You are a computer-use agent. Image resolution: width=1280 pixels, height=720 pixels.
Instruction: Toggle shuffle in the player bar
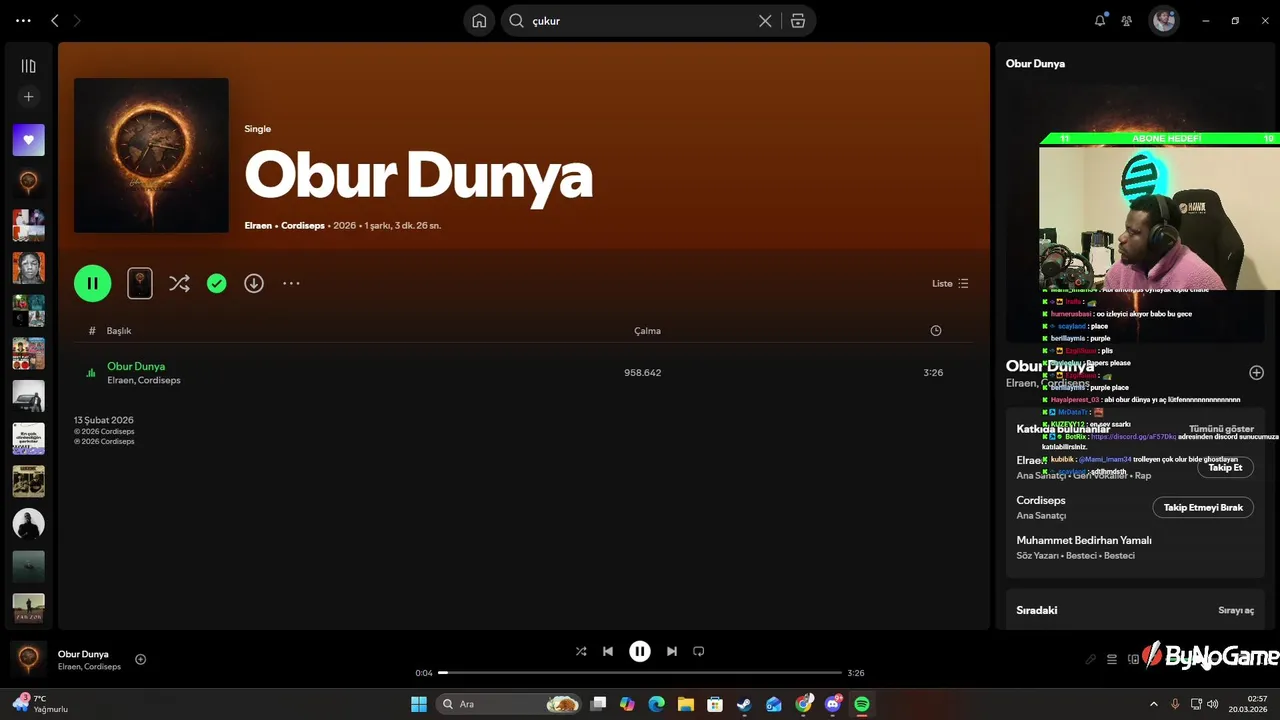tap(581, 651)
